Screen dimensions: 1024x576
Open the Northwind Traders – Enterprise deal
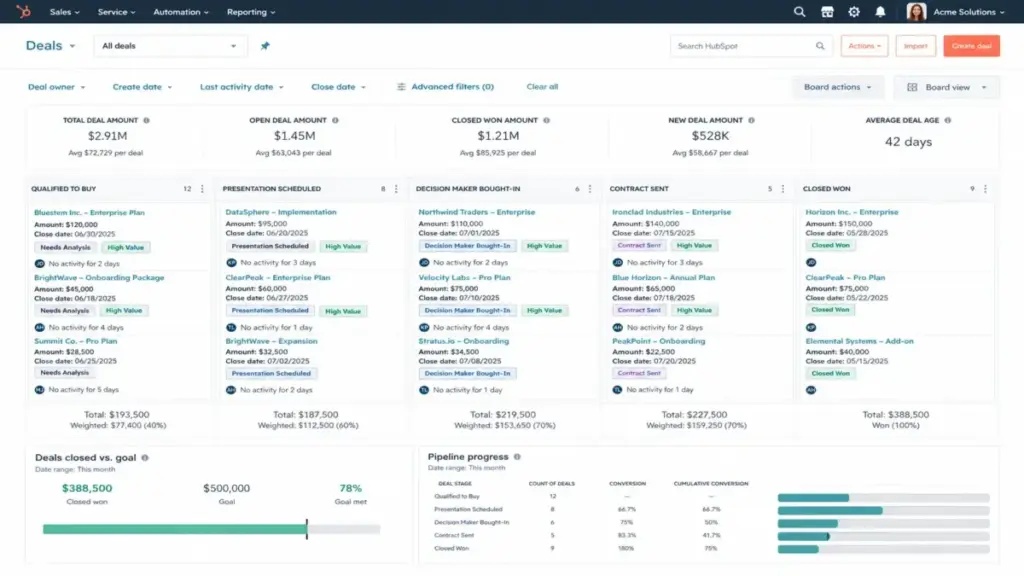pyautogui.click(x=477, y=212)
